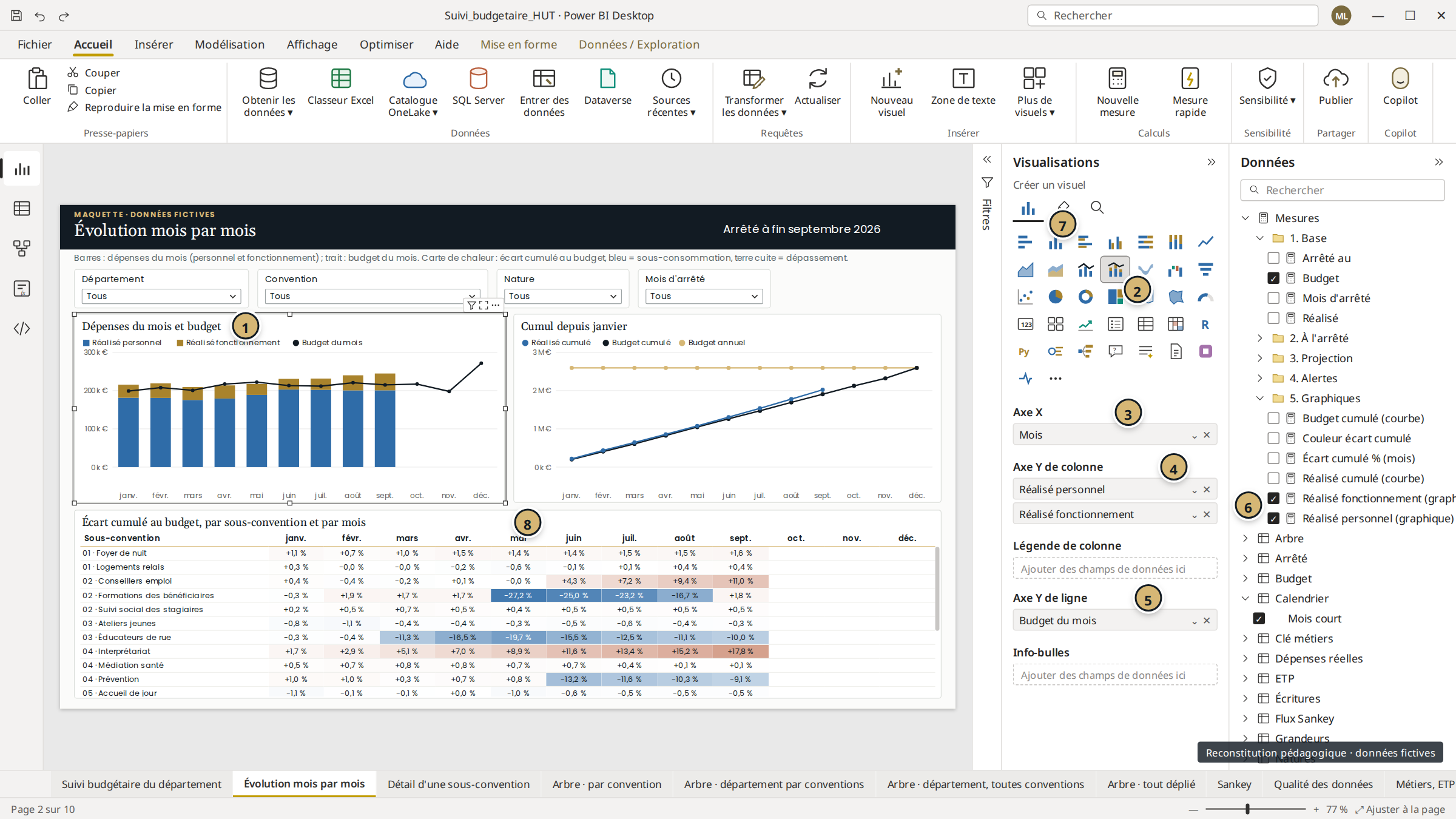Image resolution: width=1456 pixels, height=819 pixels.
Task: Click the Python visual icon
Action: point(1024,351)
